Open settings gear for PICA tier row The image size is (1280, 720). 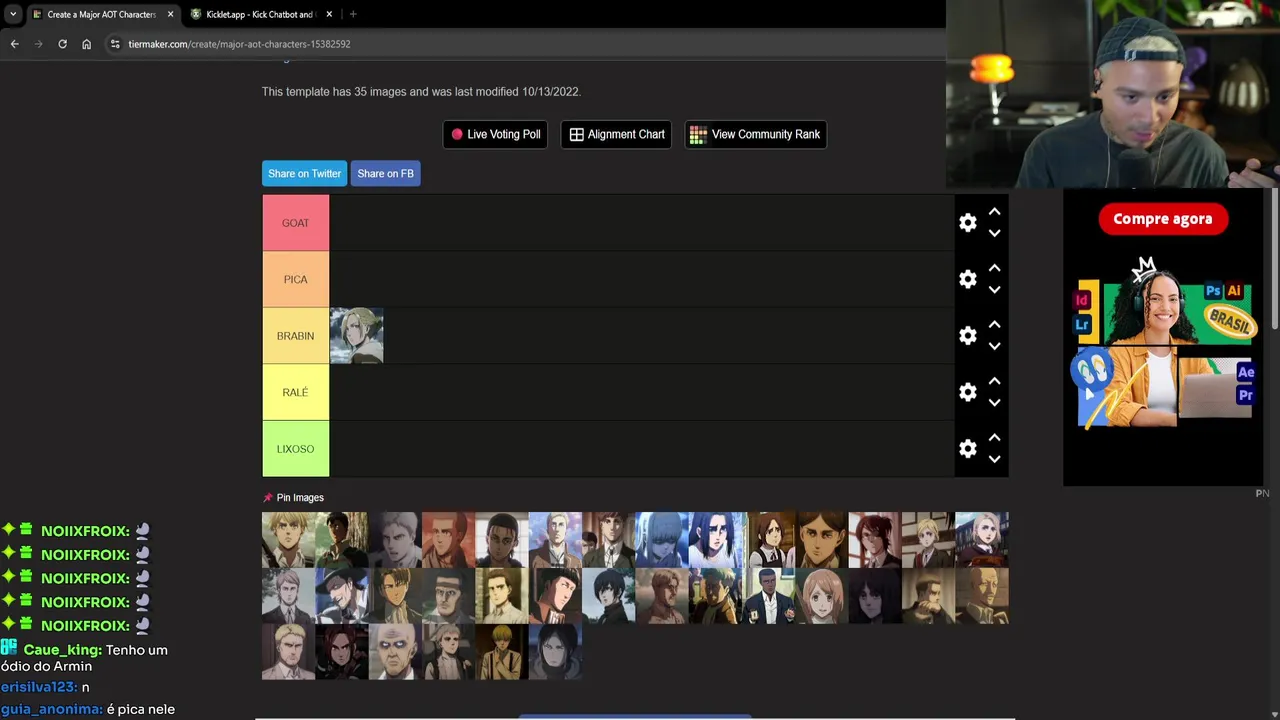(x=967, y=279)
